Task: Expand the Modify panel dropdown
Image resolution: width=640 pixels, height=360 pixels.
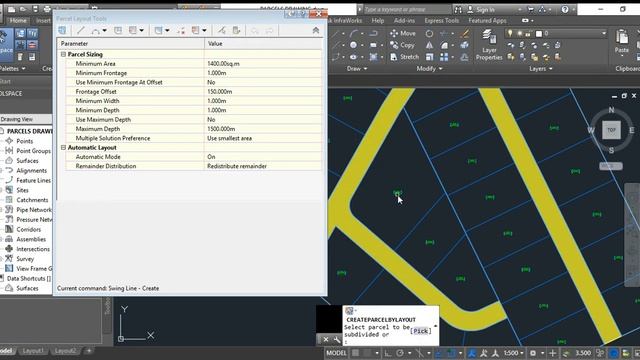Action: tap(429, 69)
